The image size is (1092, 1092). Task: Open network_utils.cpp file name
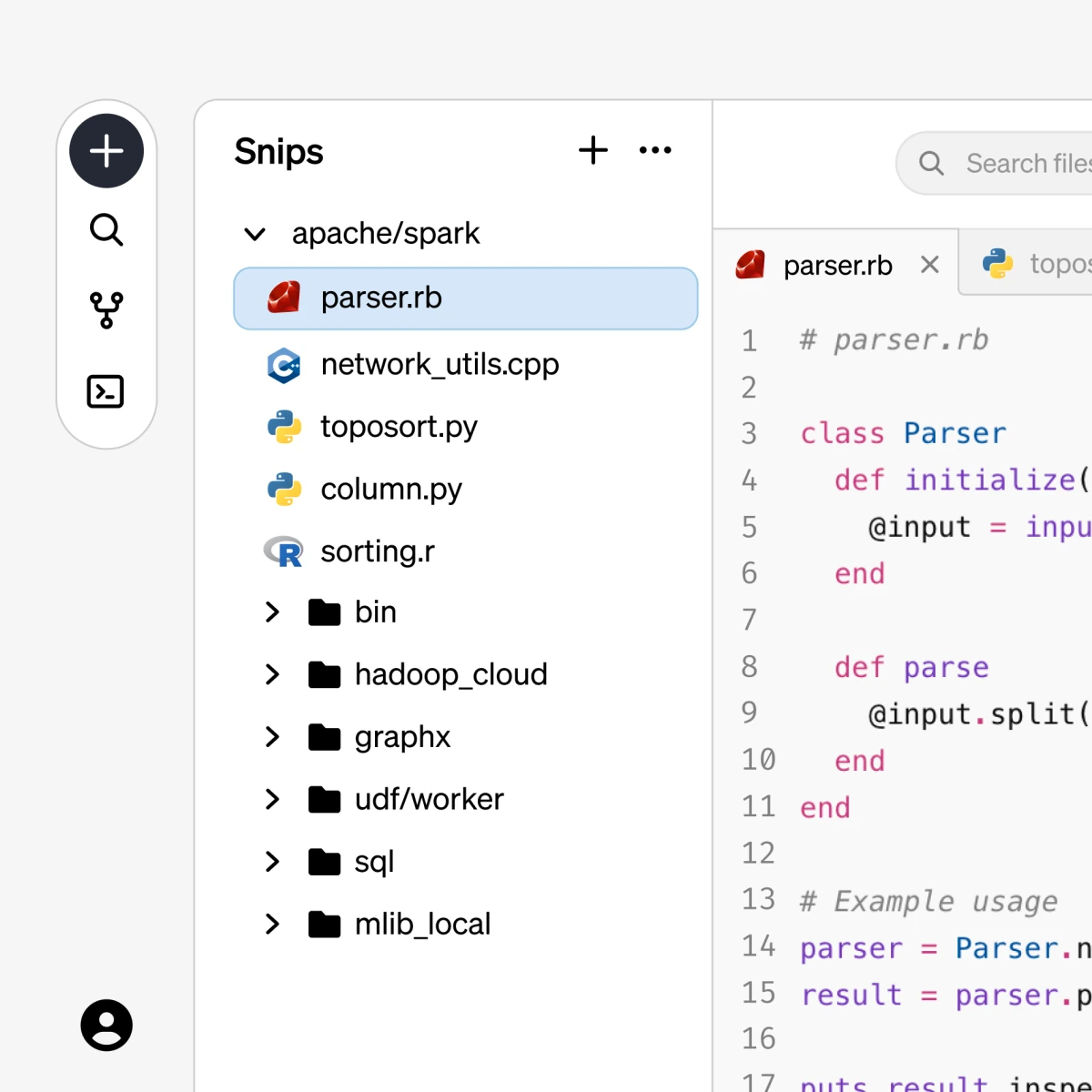[x=440, y=365]
